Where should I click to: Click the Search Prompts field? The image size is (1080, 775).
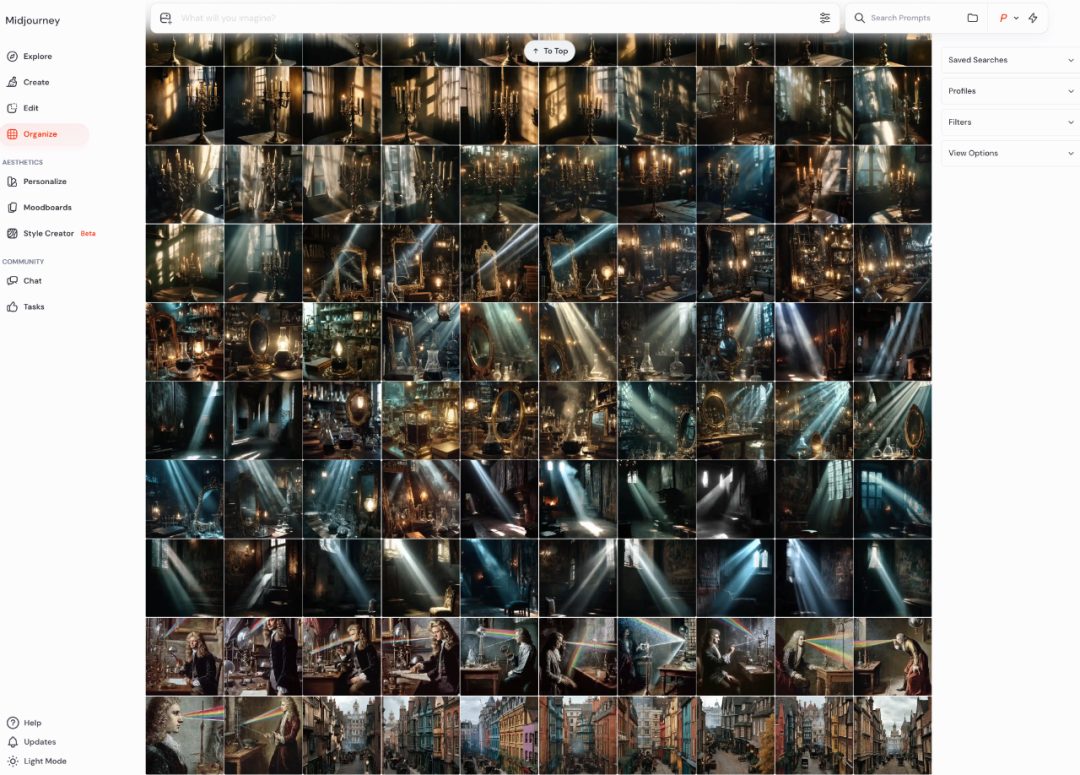(x=910, y=18)
